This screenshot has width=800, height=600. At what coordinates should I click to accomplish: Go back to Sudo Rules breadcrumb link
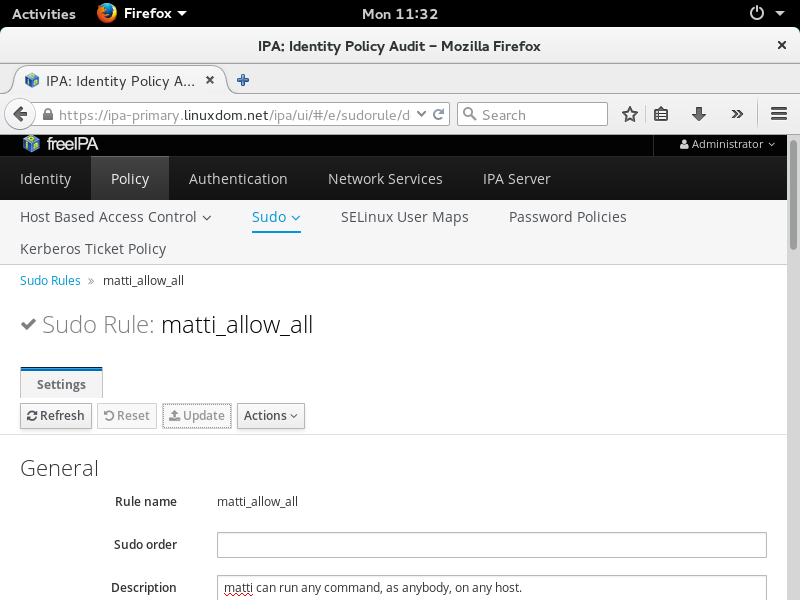coord(50,281)
